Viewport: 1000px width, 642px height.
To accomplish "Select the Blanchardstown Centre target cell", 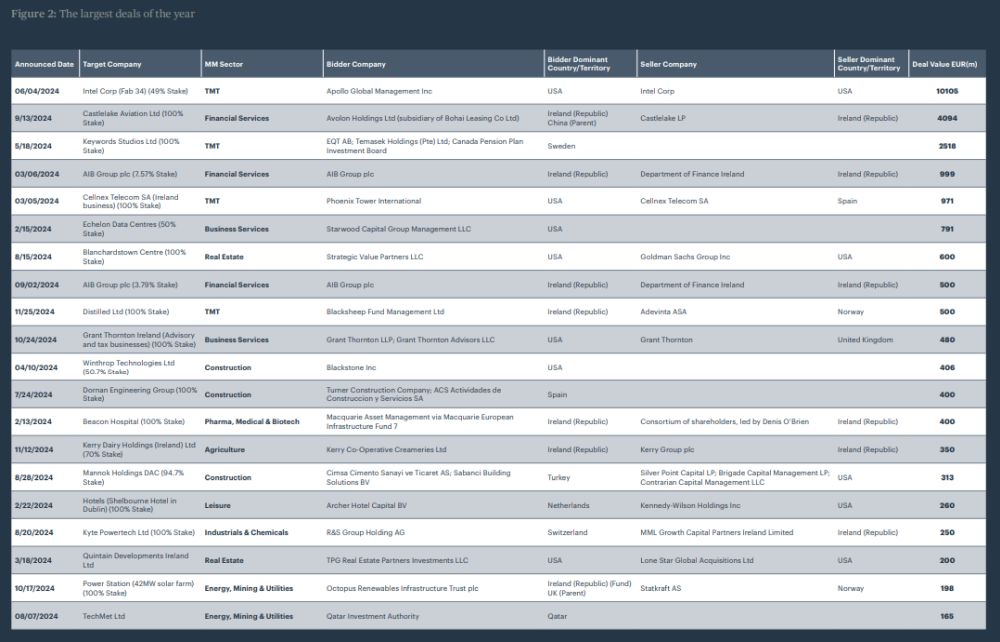I will (134, 256).
